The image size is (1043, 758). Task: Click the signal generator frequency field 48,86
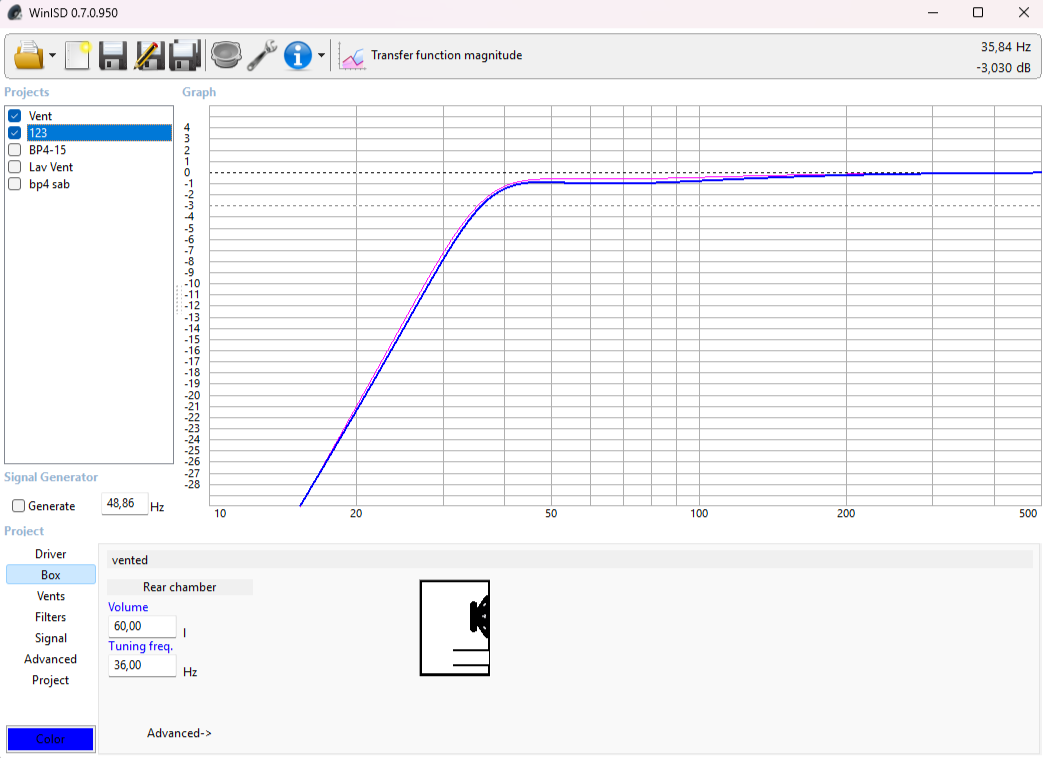[x=124, y=503]
